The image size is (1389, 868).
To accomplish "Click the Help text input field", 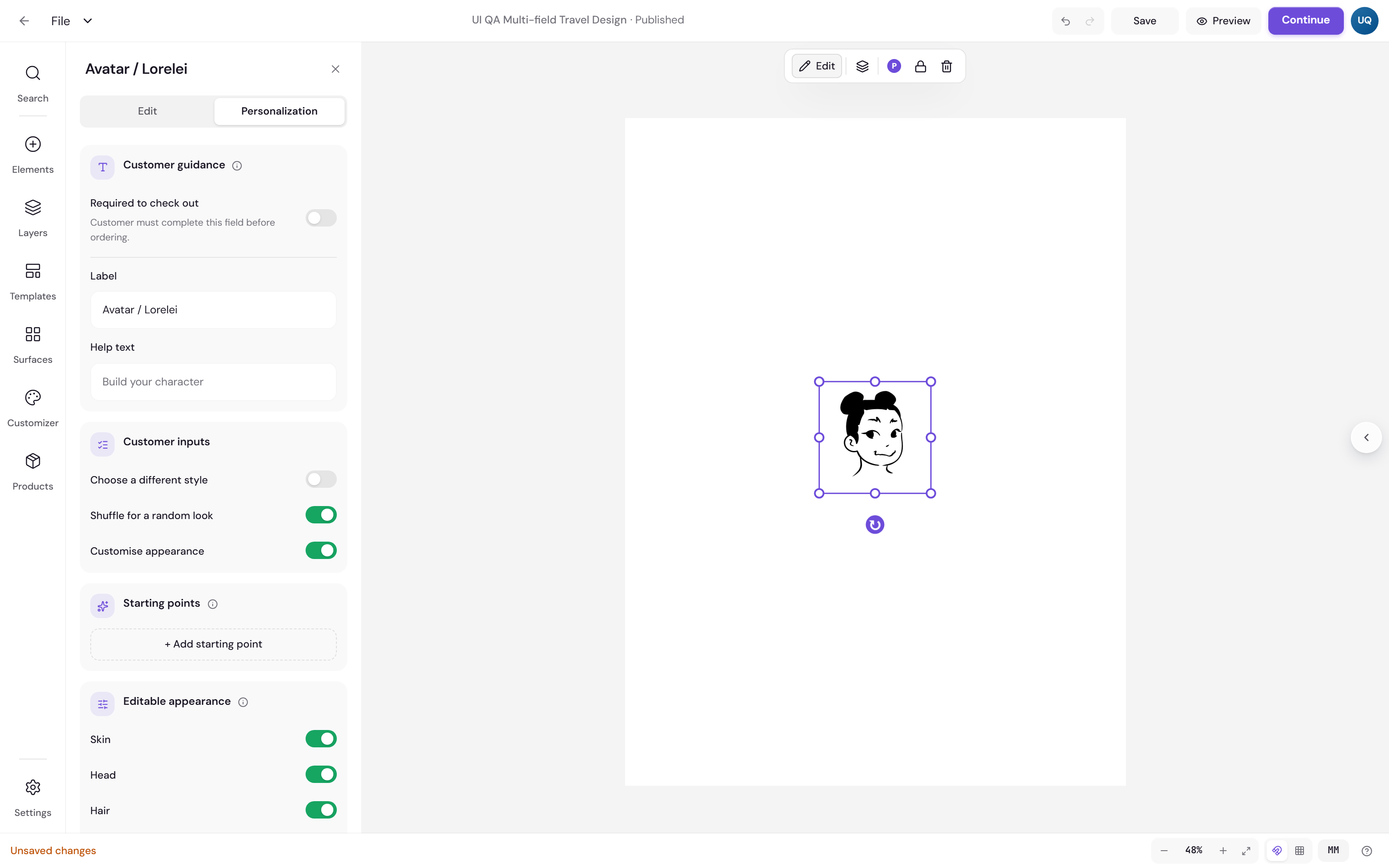I will click(214, 382).
